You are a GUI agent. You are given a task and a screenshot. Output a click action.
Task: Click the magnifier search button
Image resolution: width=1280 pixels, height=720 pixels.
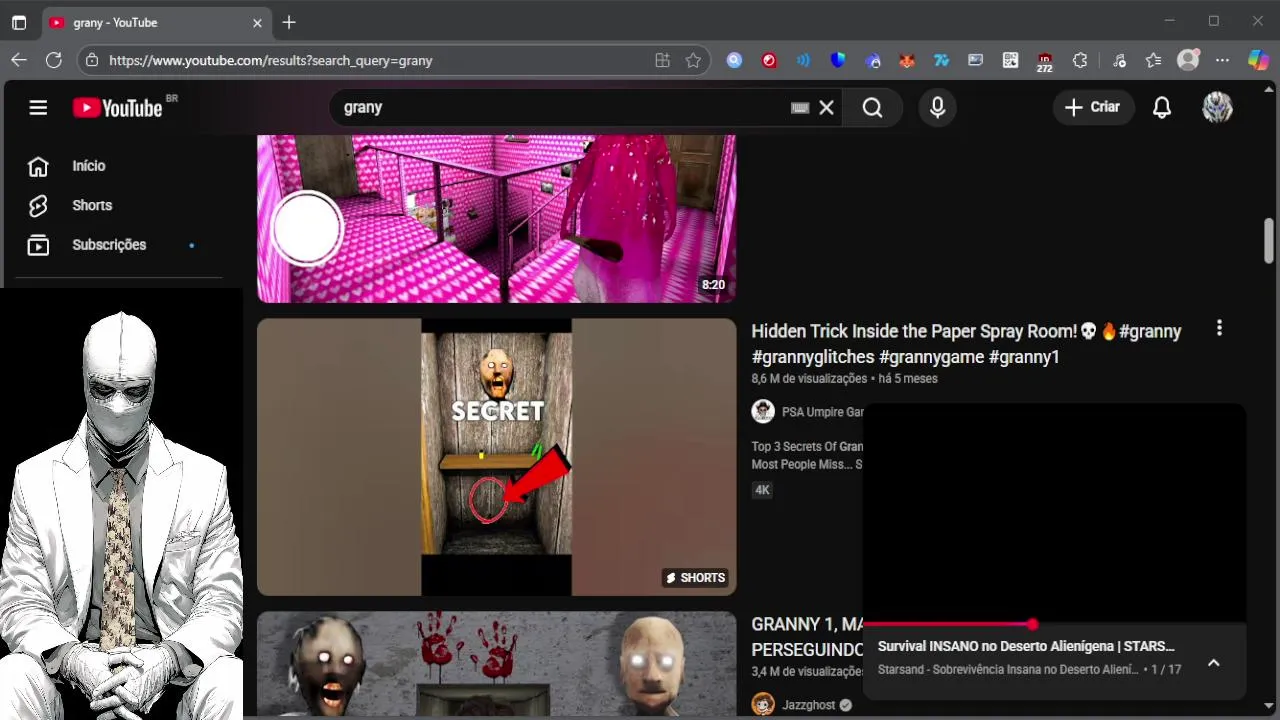click(872, 107)
